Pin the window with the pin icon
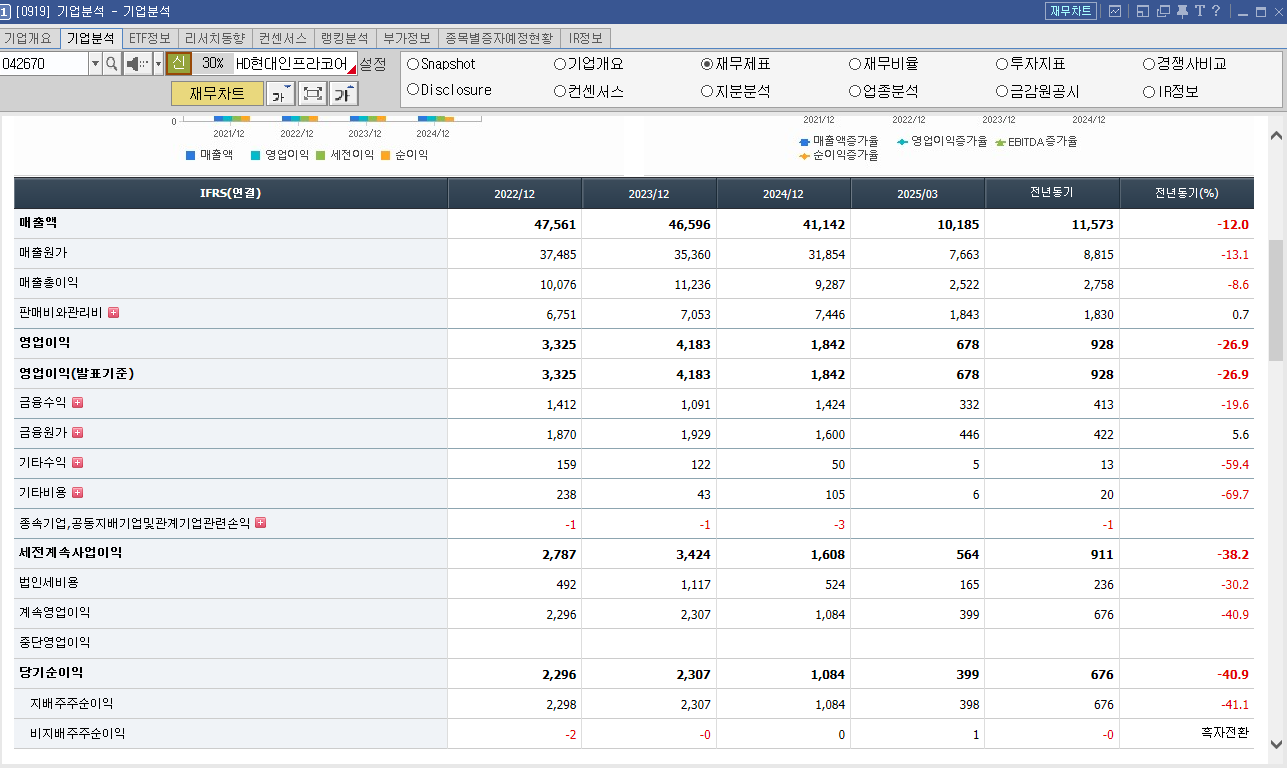 [1183, 11]
